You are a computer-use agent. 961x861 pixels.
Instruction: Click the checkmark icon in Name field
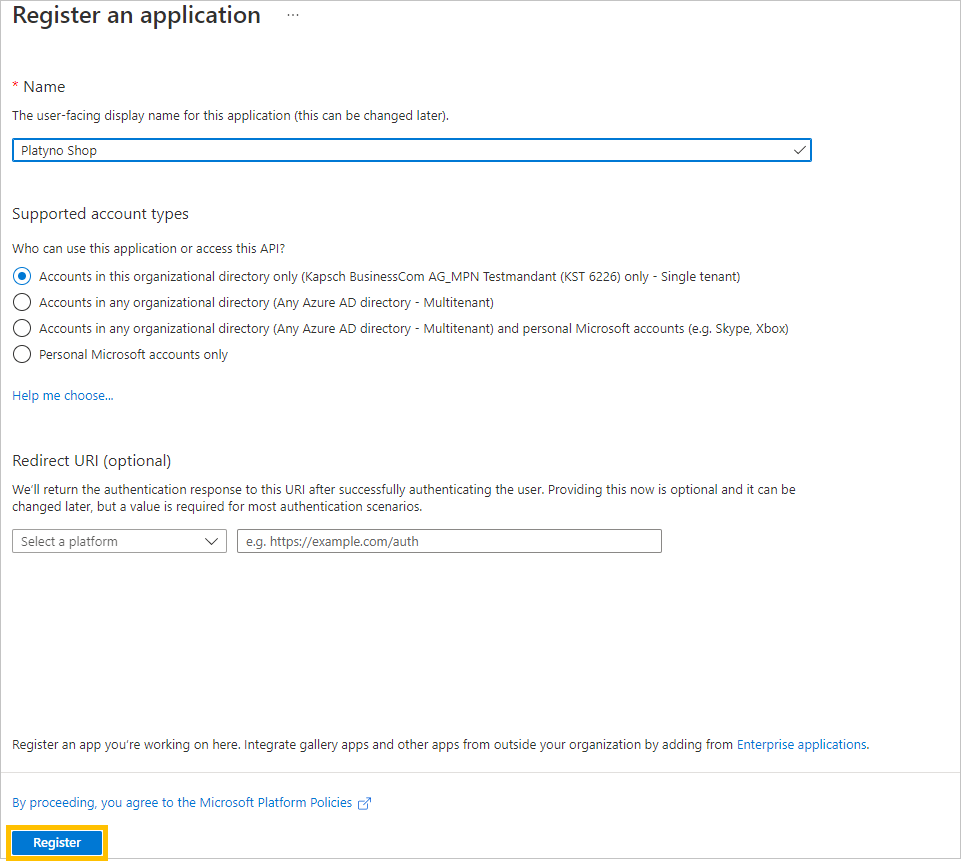point(799,150)
